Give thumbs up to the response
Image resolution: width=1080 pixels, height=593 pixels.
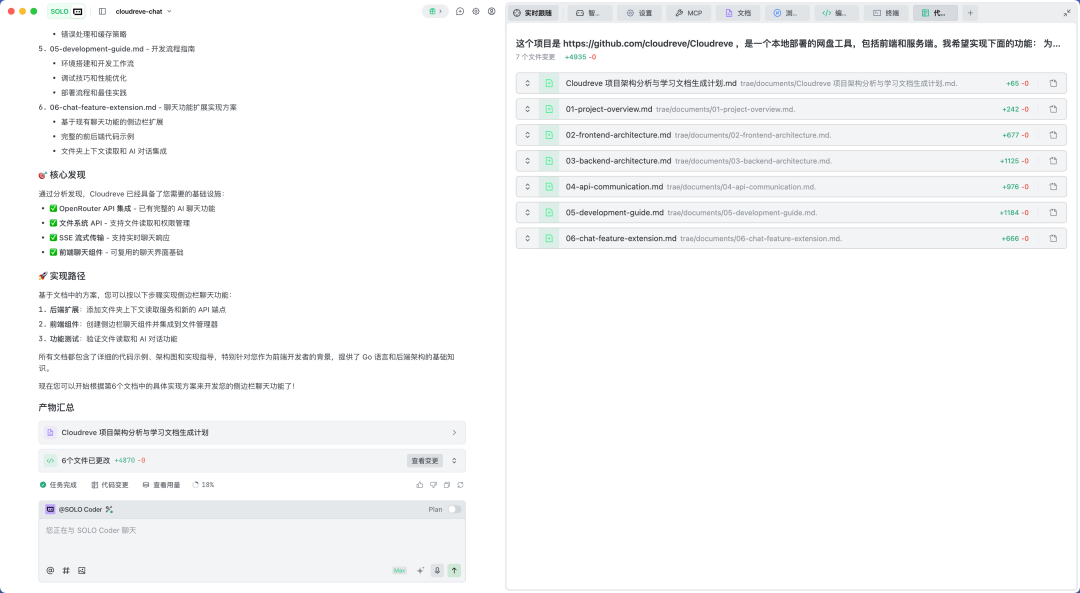pyautogui.click(x=419, y=485)
